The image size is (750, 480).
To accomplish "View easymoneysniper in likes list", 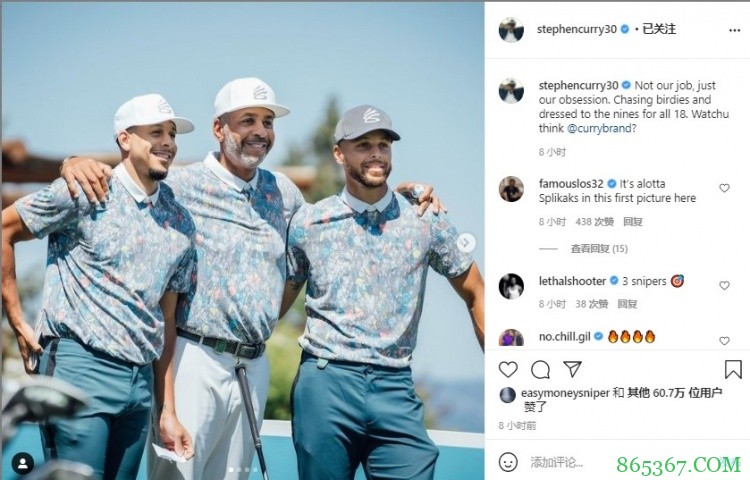I will coord(565,393).
